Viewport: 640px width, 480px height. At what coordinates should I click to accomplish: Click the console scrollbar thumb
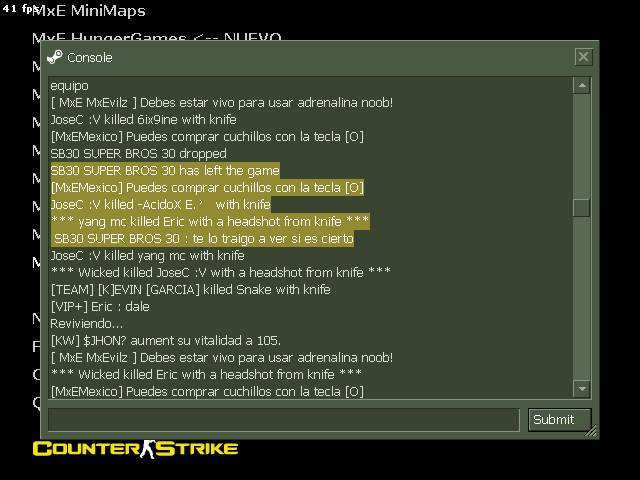coord(582,208)
